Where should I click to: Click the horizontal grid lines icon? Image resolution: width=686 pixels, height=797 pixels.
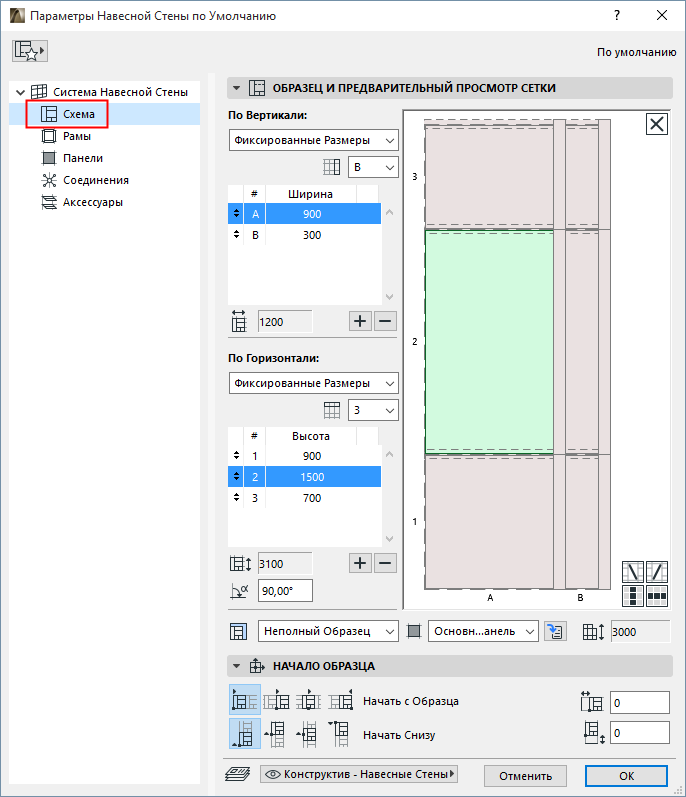point(332,410)
